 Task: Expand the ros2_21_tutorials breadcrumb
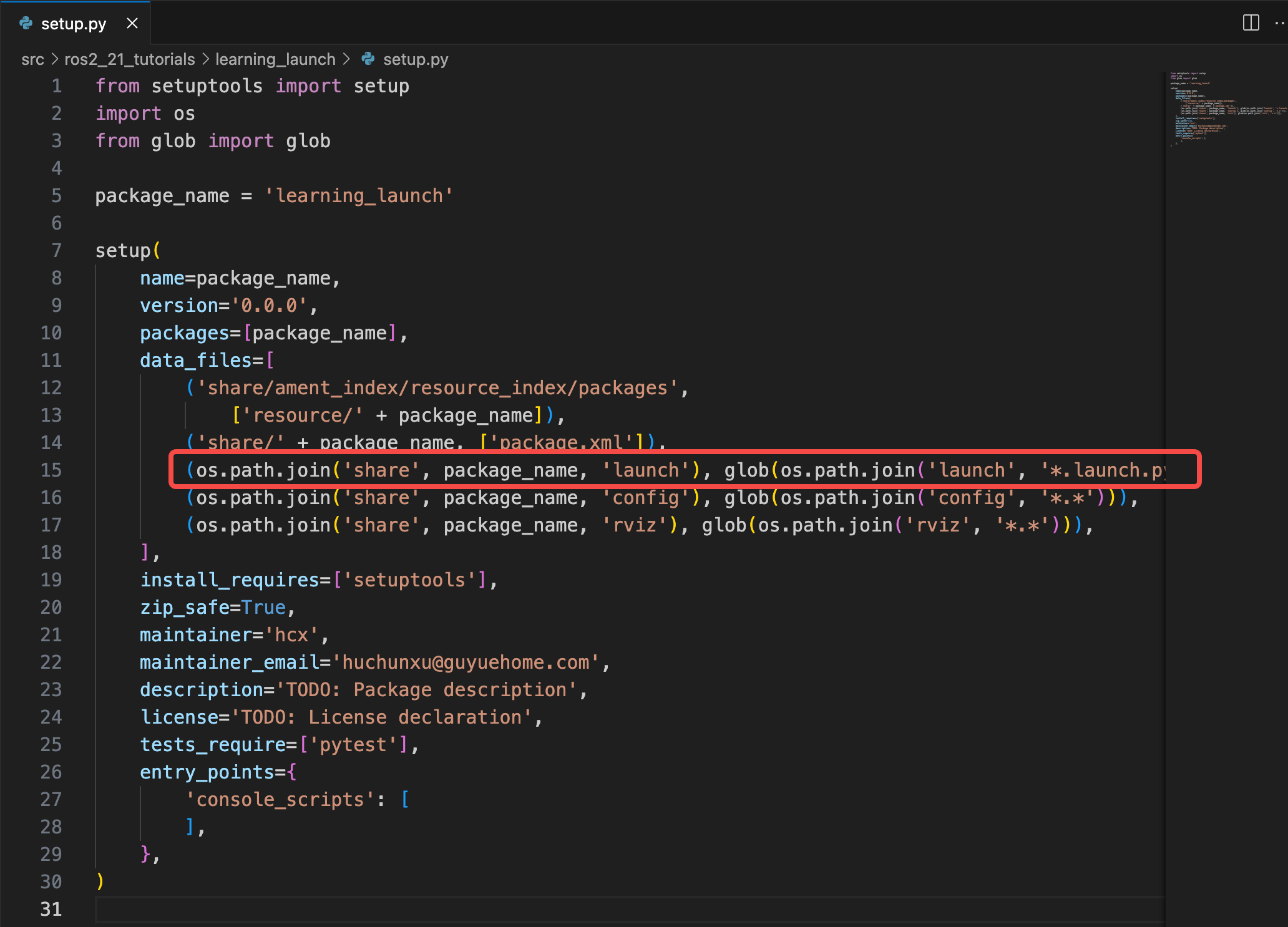click(129, 59)
